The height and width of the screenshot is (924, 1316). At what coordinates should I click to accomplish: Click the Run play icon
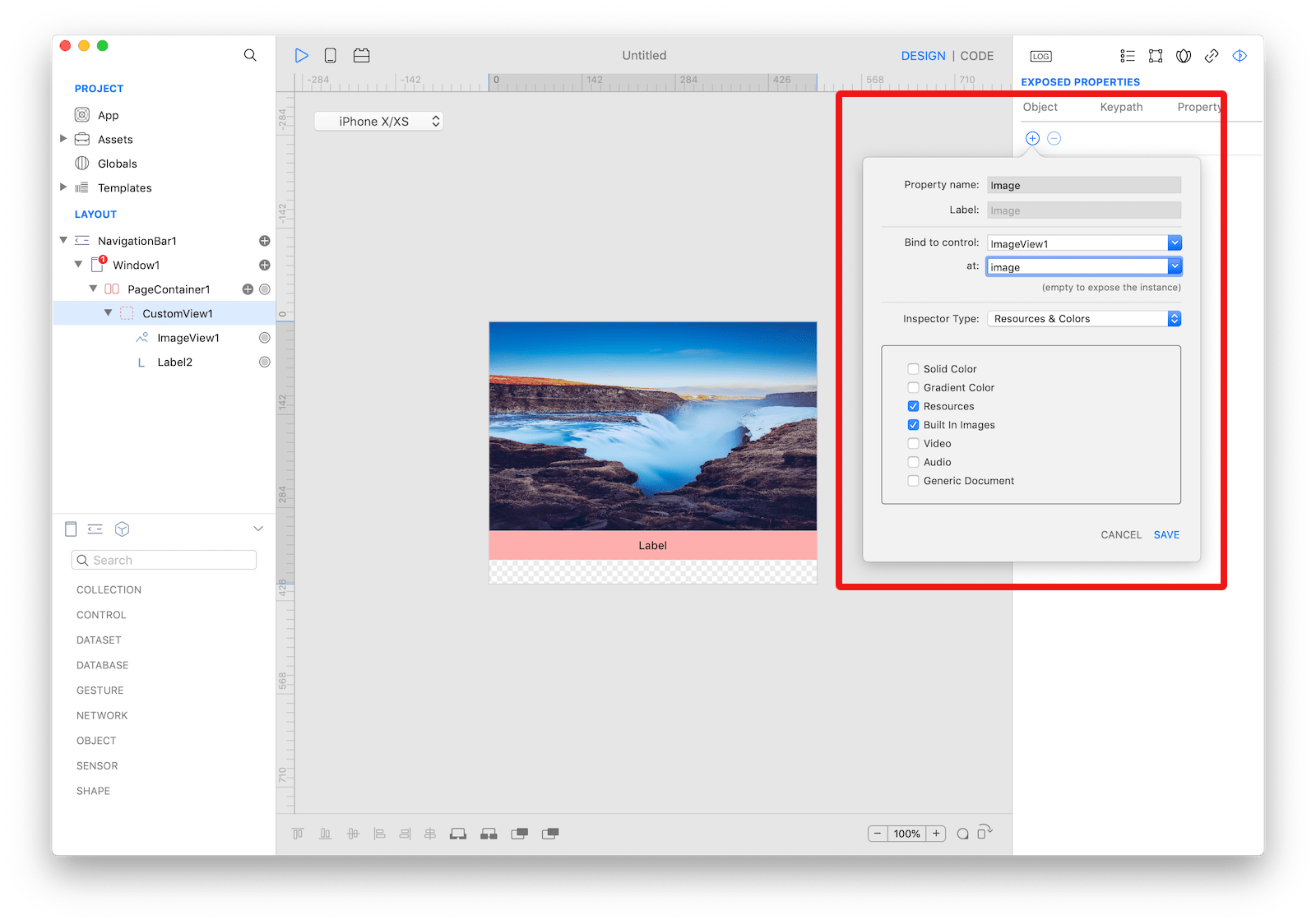tap(302, 55)
